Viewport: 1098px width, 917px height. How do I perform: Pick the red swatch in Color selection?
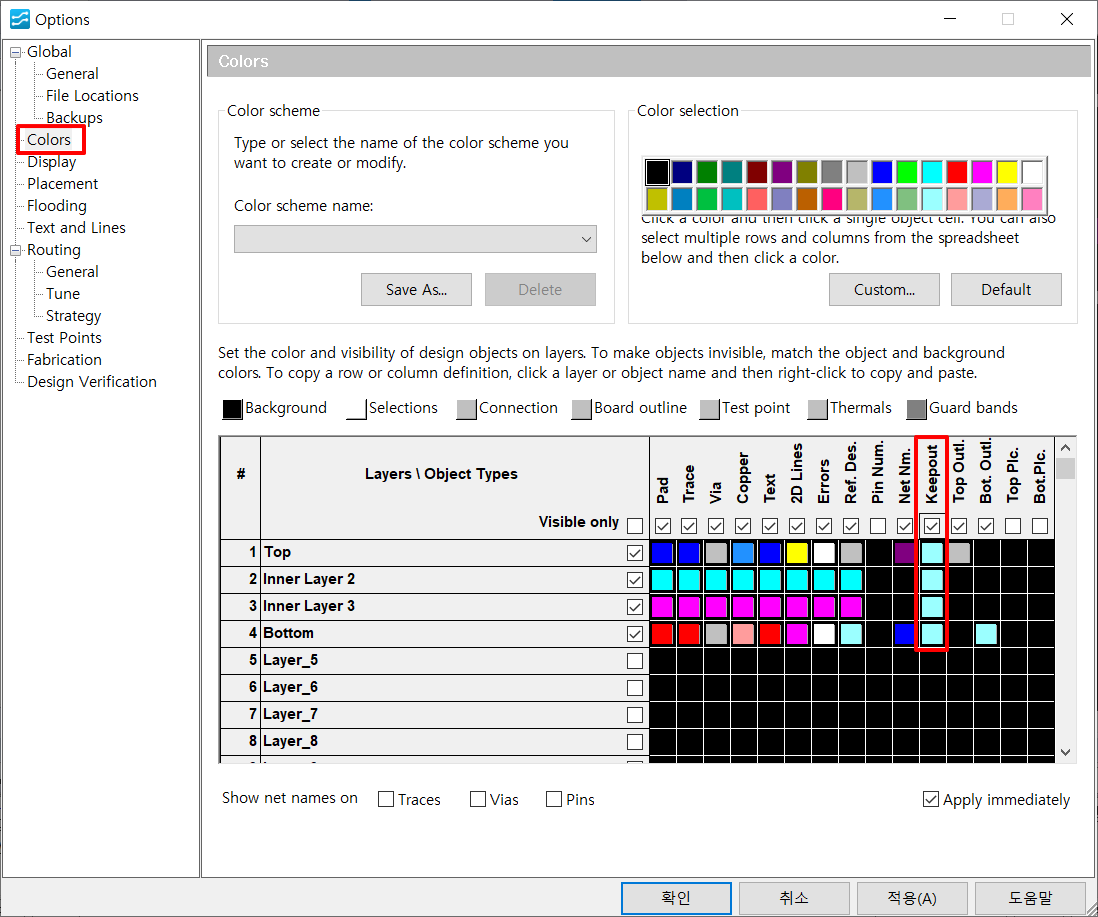(957, 172)
